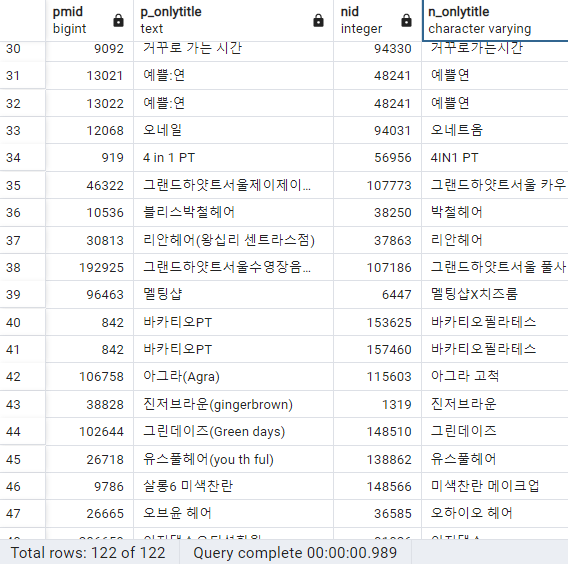Click pmid cell 46322

[x=89, y=185]
